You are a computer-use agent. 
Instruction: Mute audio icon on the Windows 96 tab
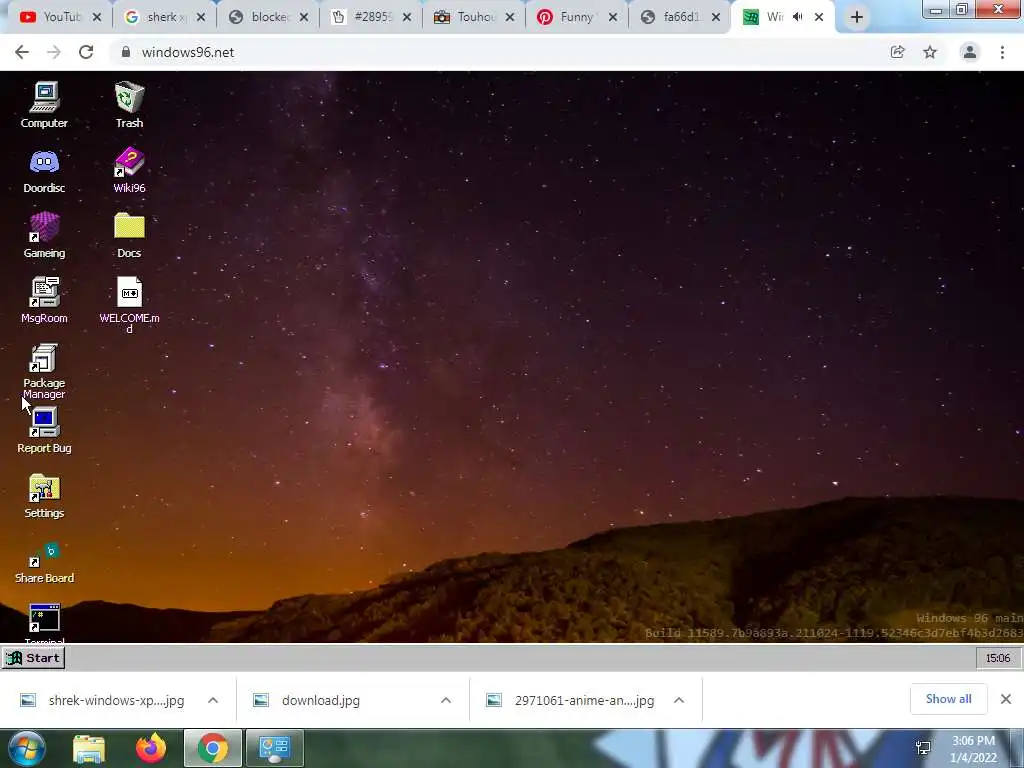(x=797, y=17)
